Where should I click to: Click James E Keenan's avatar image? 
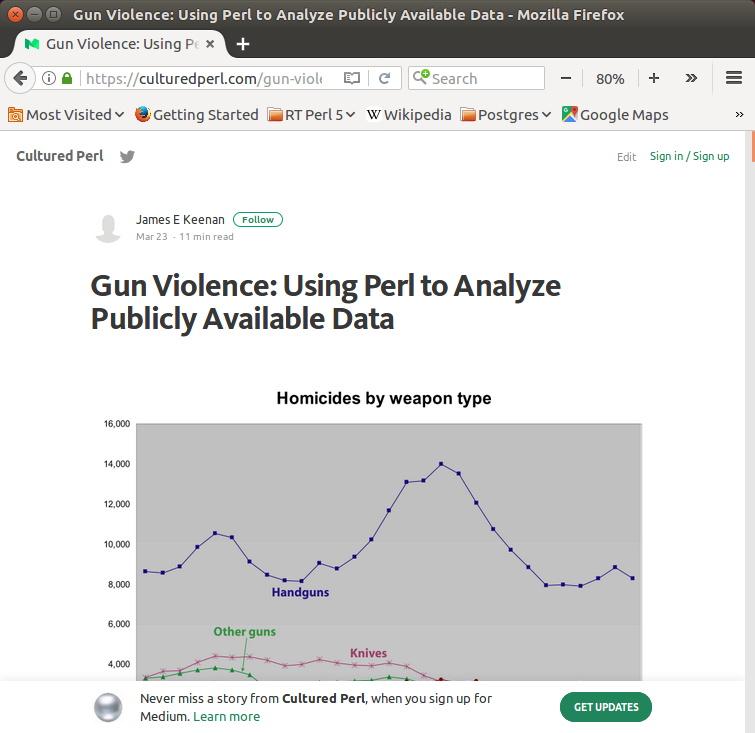[x=108, y=228]
